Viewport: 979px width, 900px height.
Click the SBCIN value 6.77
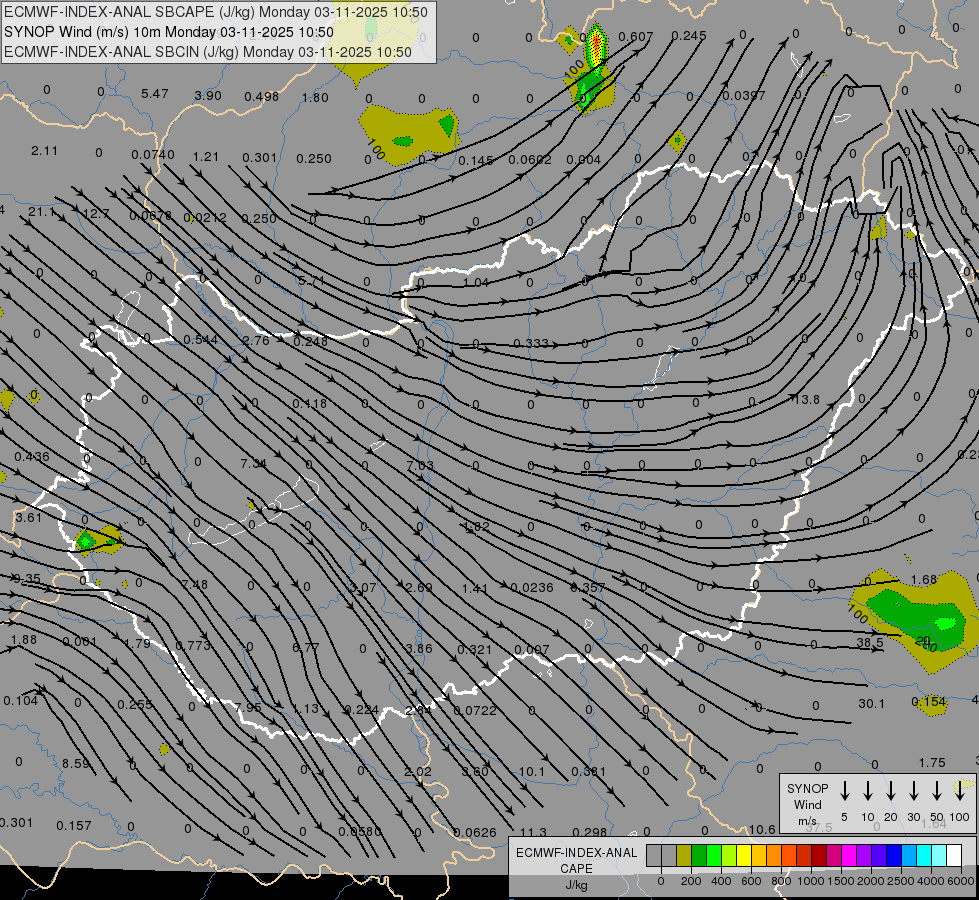pyautogui.click(x=306, y=647)
